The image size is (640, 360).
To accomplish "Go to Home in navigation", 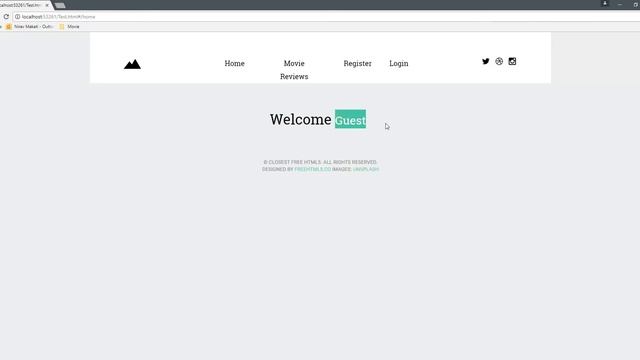I will [234, 63].
